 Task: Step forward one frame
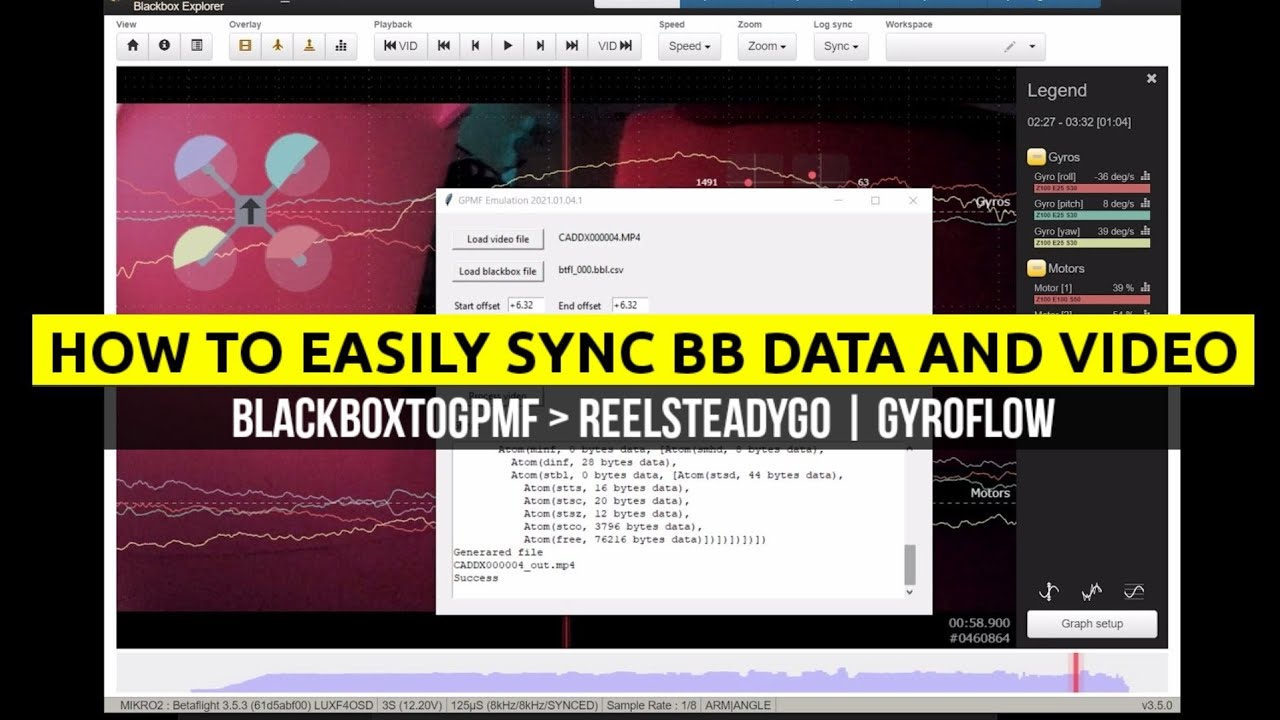[540, 46]
